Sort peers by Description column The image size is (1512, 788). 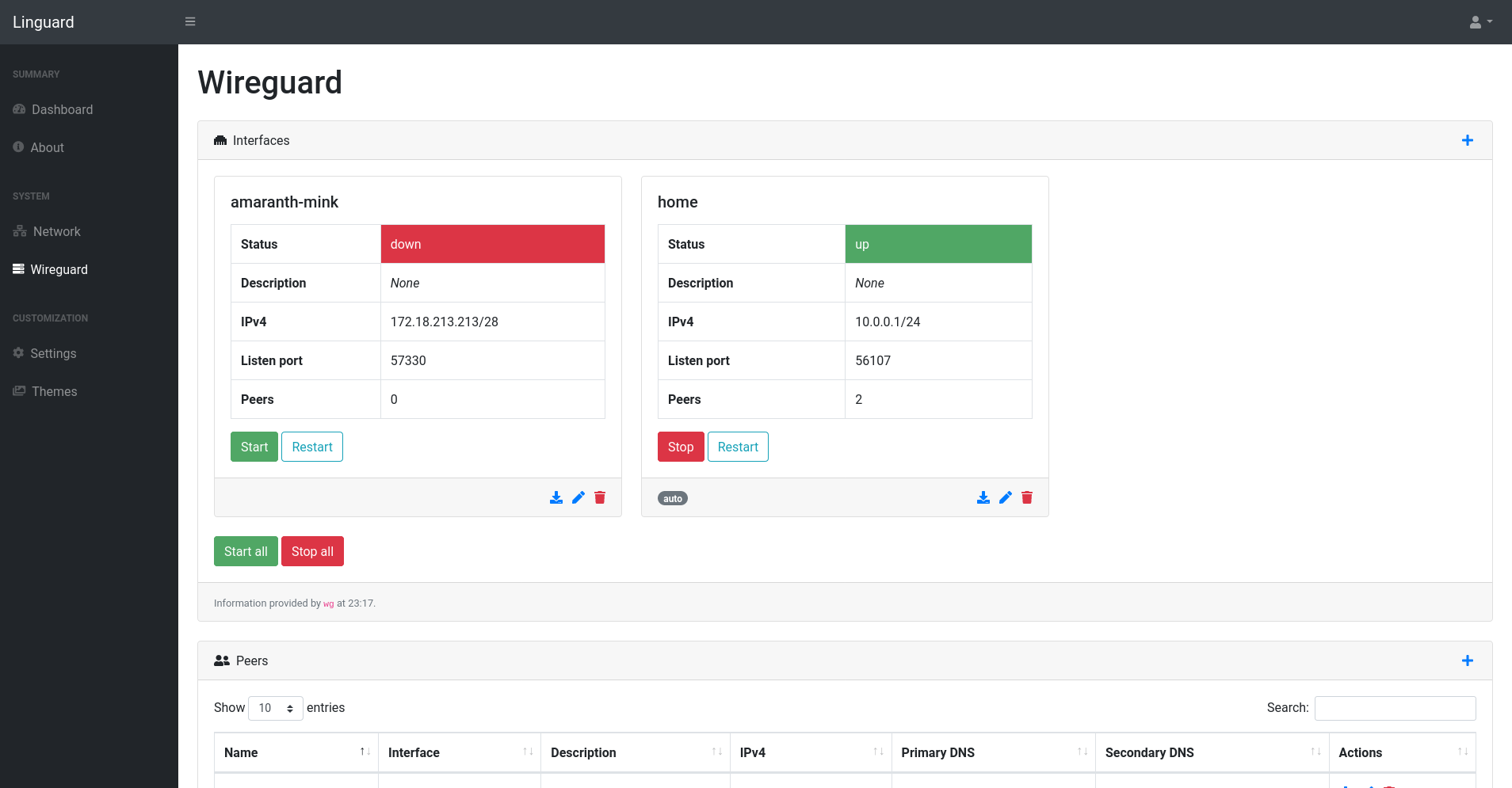pyautogui.click(x=636, y=752)
